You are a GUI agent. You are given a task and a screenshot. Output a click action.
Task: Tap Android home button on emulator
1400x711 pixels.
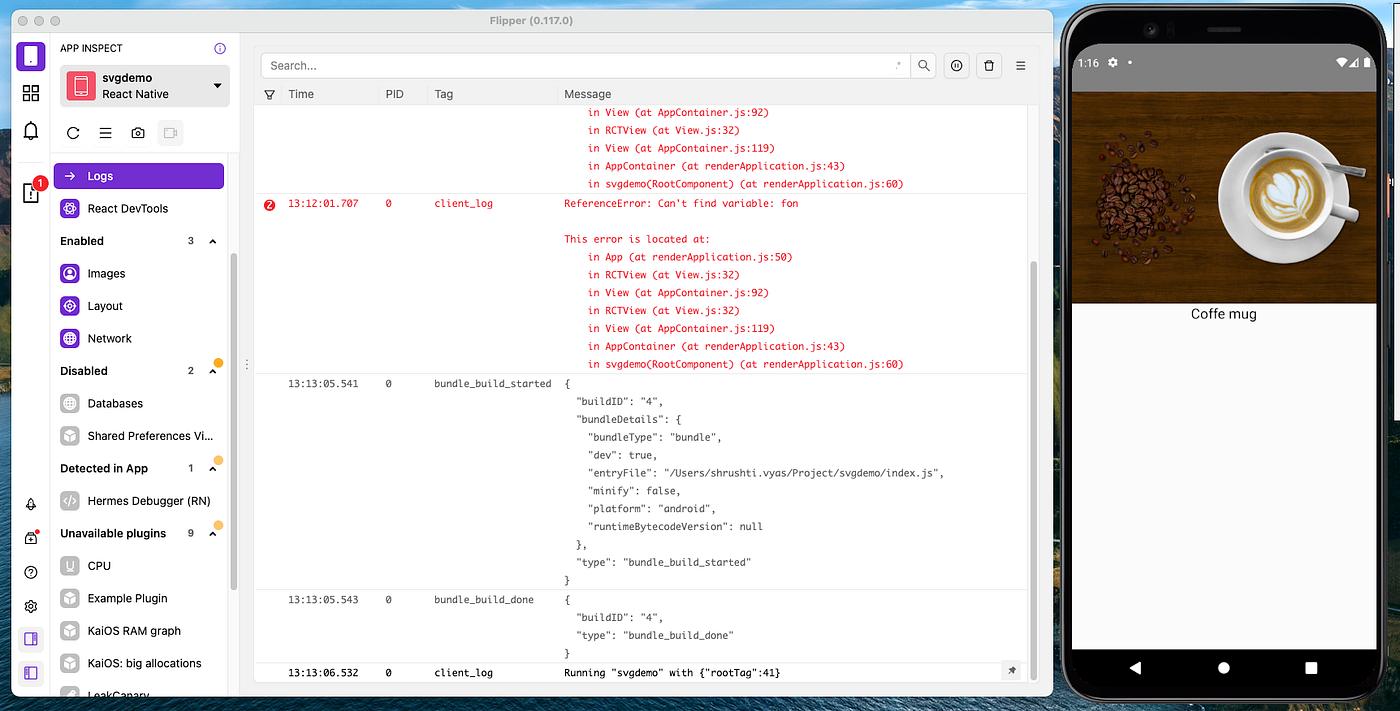[1223, 667]
